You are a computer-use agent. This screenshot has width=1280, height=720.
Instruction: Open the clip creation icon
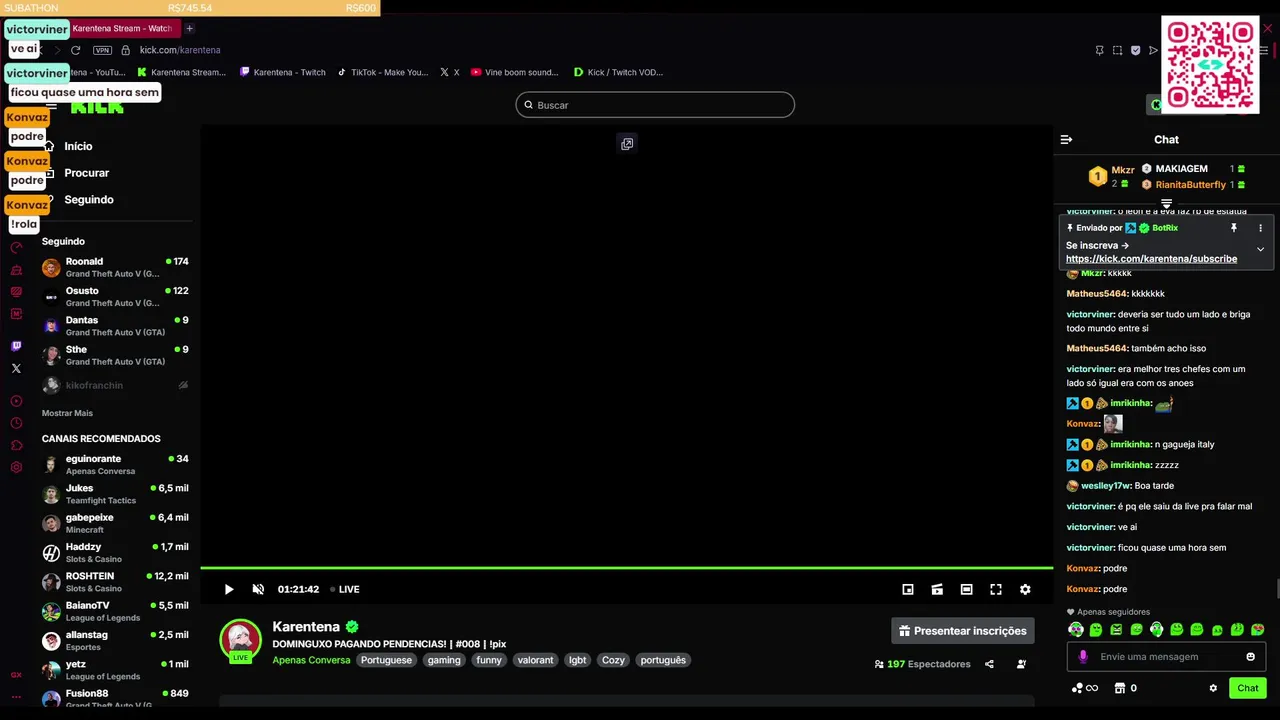coord(937,589)
